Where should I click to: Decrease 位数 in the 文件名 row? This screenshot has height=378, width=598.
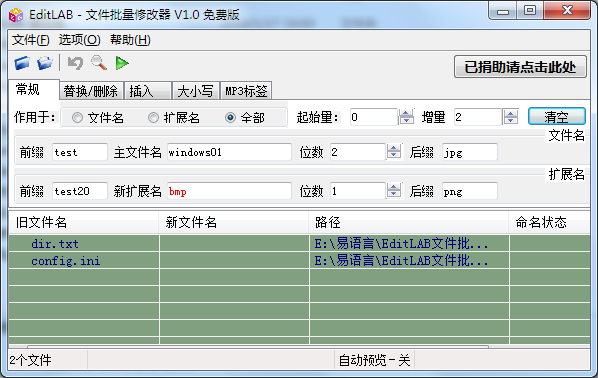[x=394, y=156]
